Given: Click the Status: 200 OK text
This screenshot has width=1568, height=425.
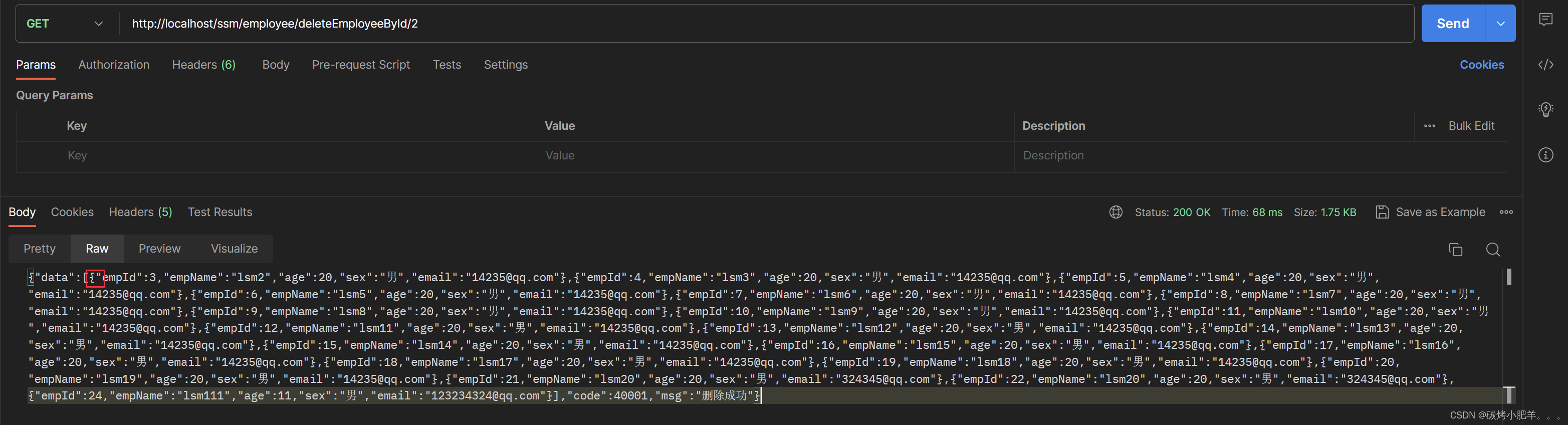Looking at the screenshot, I should tap(1172, 212).
